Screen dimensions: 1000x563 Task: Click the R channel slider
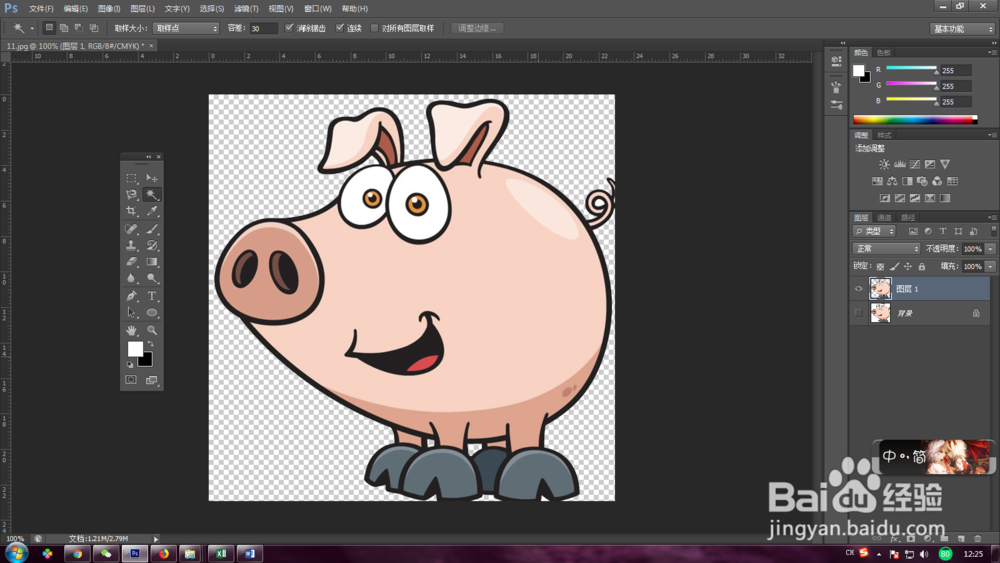pyautogui.click(x=911, y=69)
